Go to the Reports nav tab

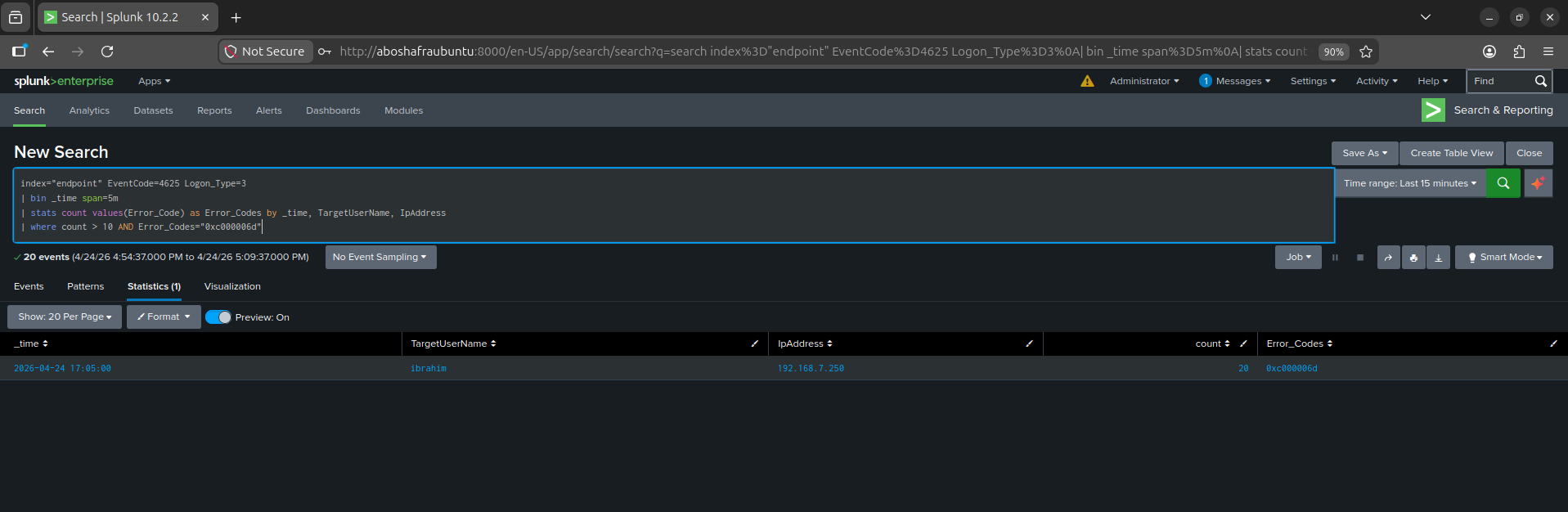214,110
